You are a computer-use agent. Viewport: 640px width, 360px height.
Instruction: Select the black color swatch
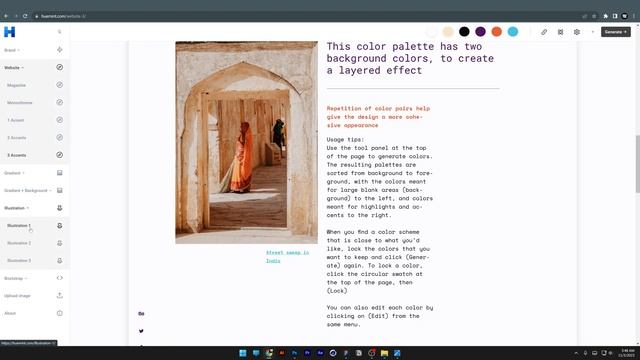464,32
